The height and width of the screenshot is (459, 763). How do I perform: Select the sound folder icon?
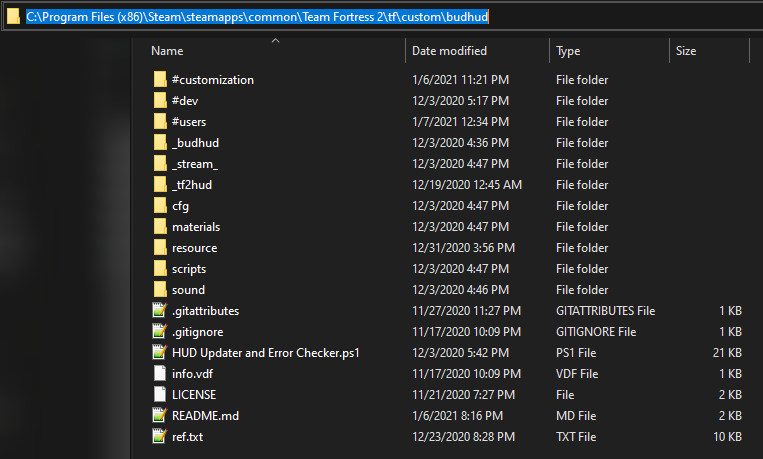[x=160, y=290]
